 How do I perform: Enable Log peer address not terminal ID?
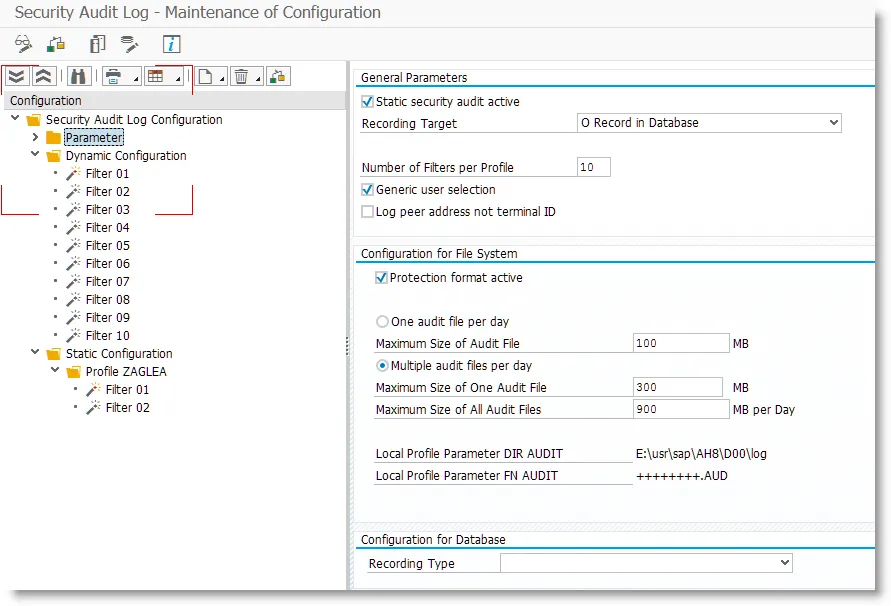[368, 212]
